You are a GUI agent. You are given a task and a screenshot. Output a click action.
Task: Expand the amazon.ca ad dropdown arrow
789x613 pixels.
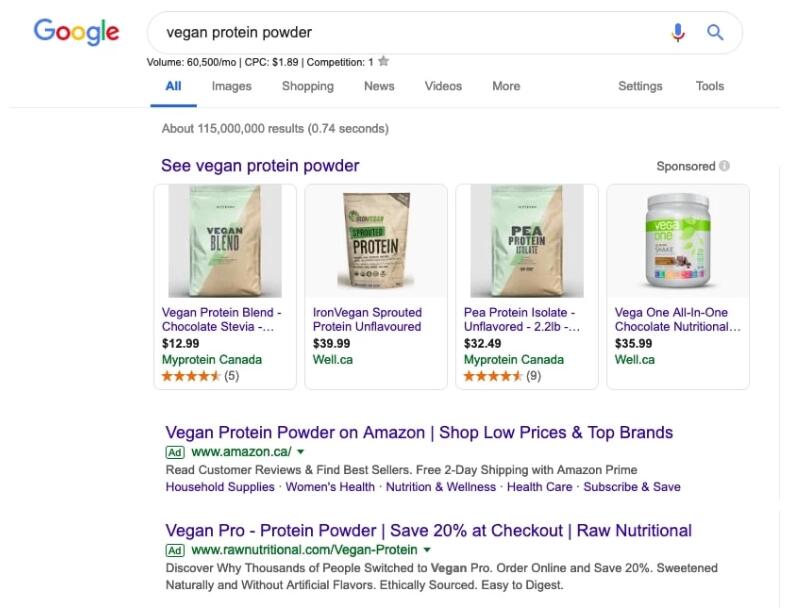tap(300, 452)
